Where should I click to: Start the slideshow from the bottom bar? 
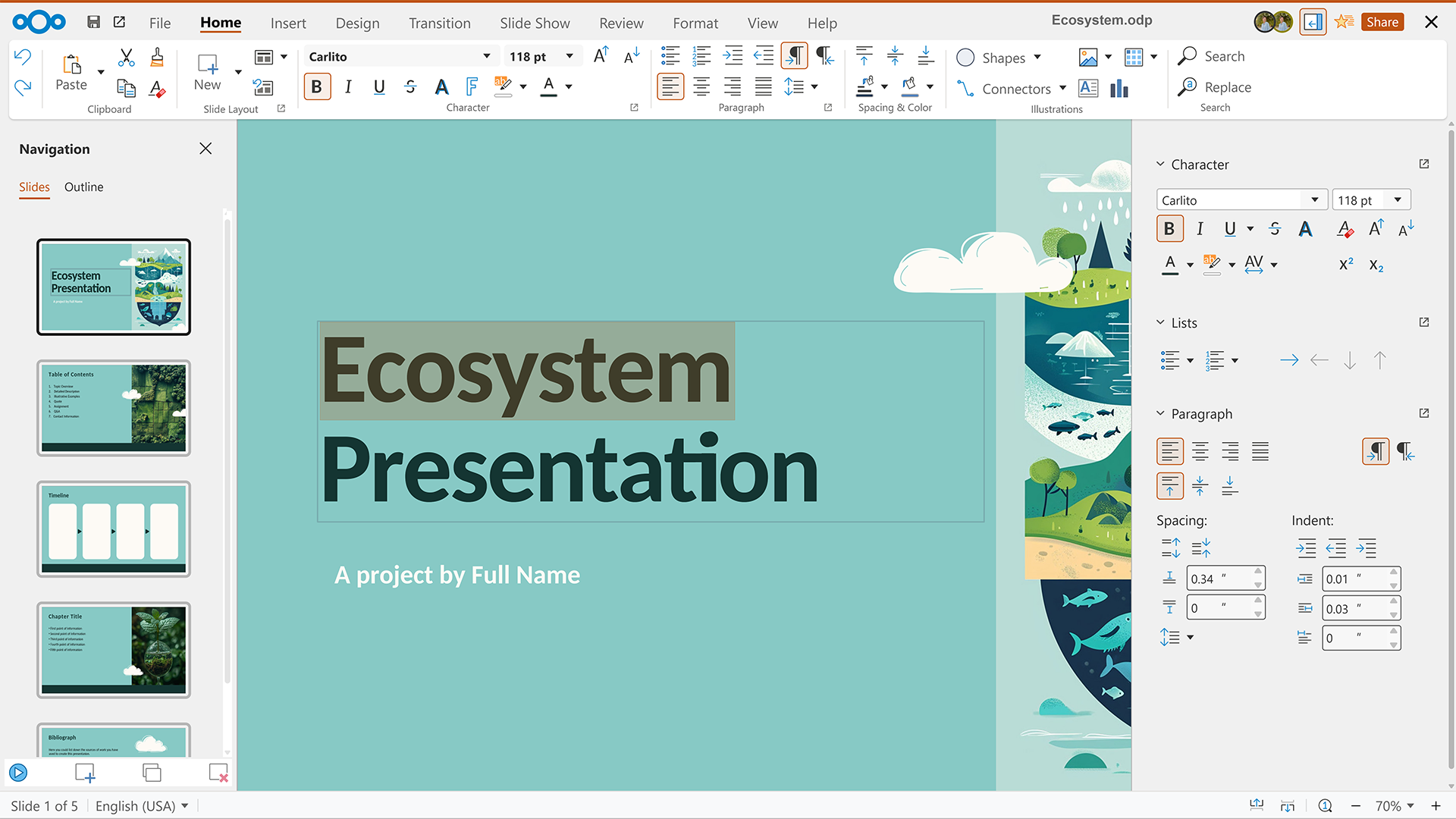(x=18, y=772)
